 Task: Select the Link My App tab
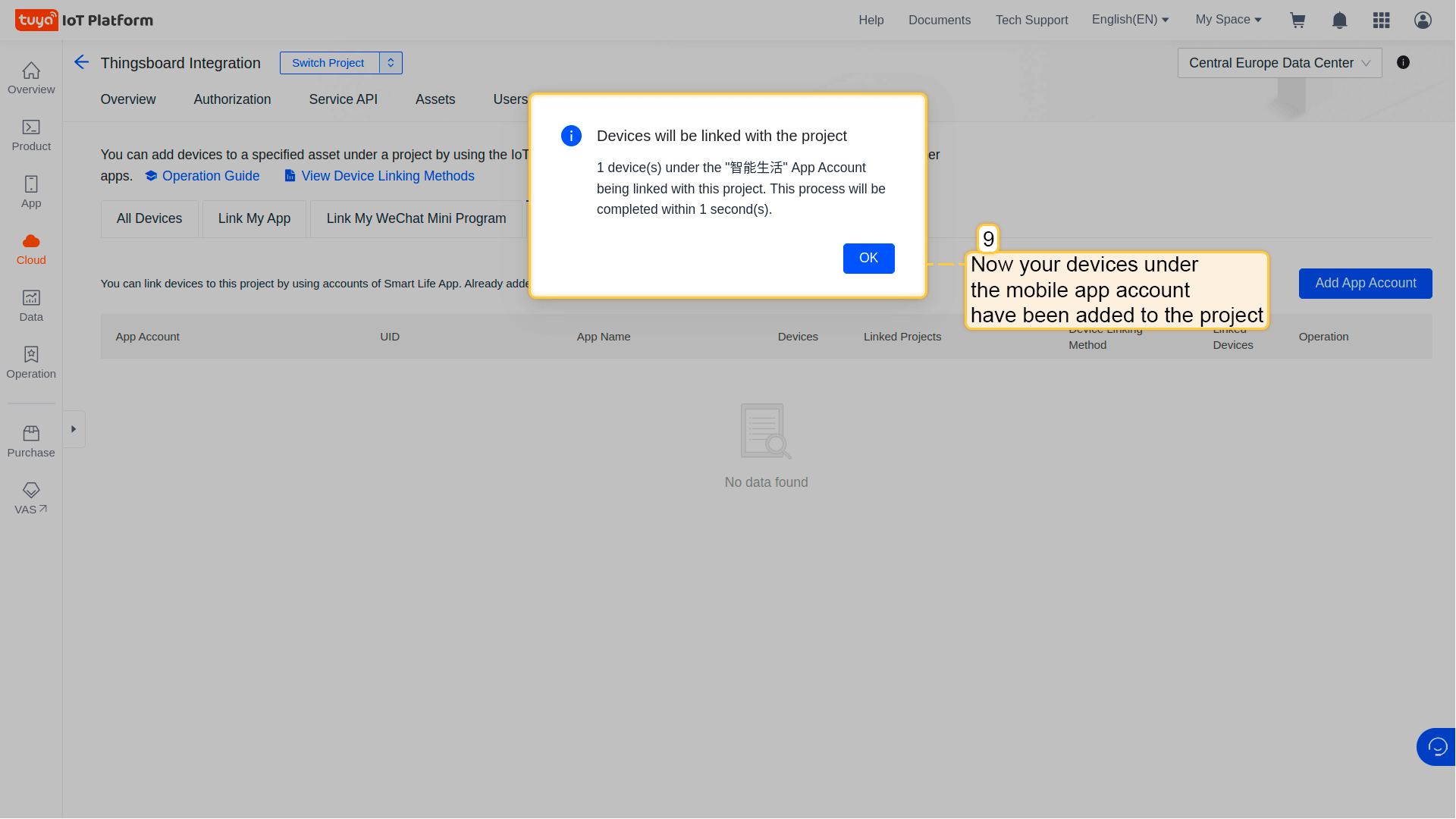tap(254, 218)
